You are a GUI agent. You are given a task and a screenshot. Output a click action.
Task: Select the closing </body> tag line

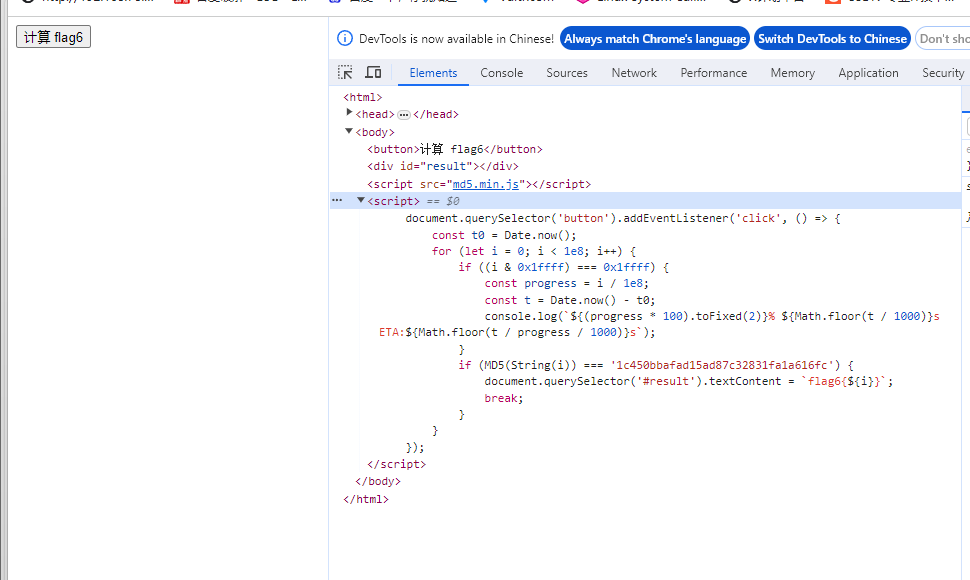pyautogui.click(x=378, y=481)
